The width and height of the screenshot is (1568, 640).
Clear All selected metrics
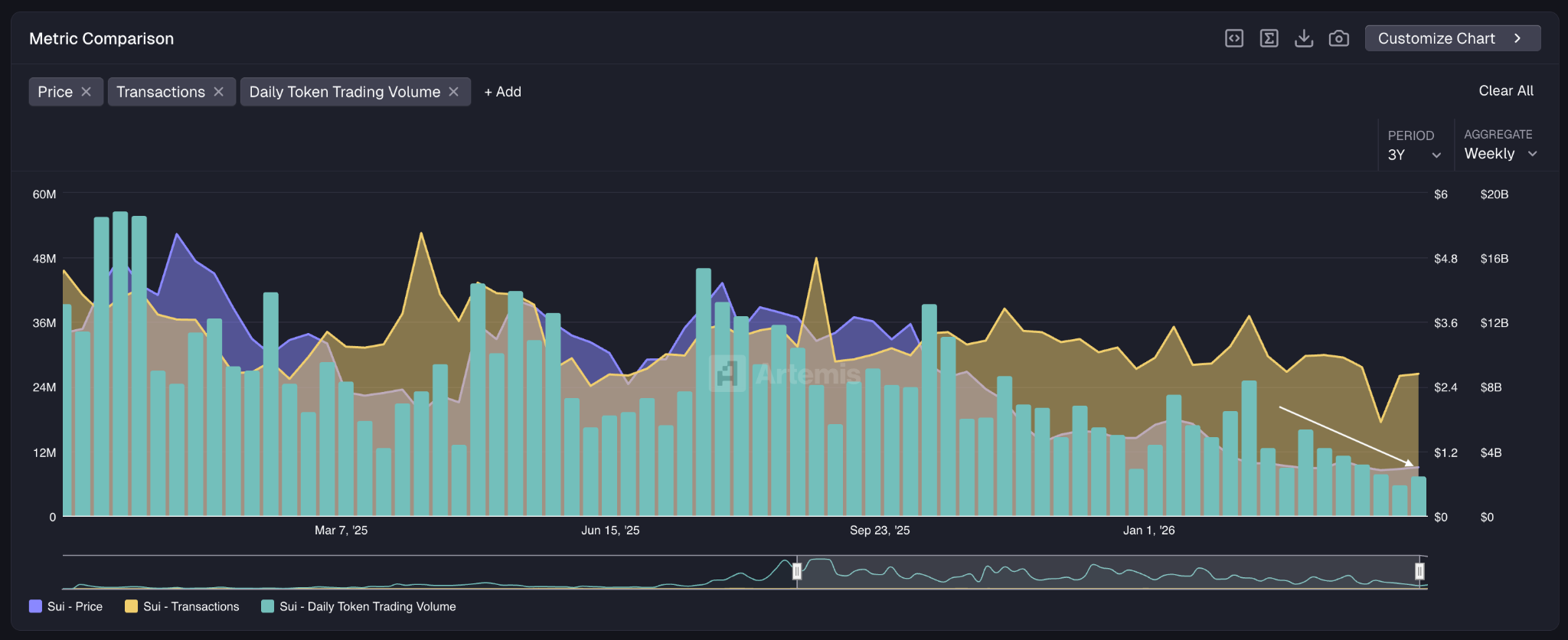(1506, 90)
